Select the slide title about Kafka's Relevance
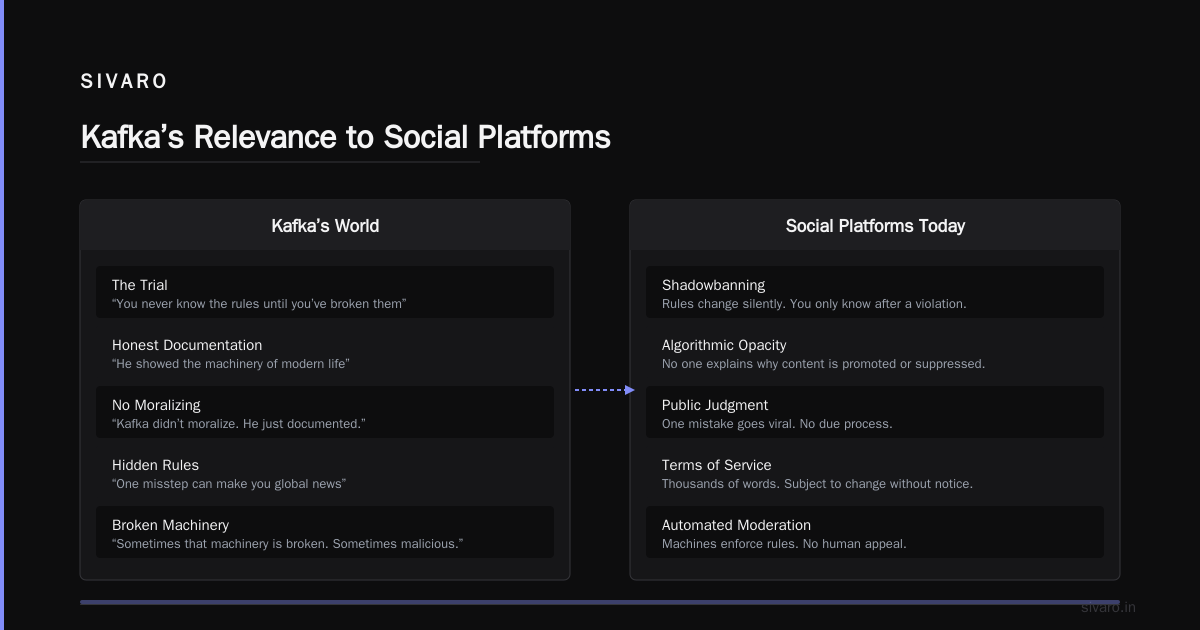Viewport: 1200px width, 630px height. [345, 137]
